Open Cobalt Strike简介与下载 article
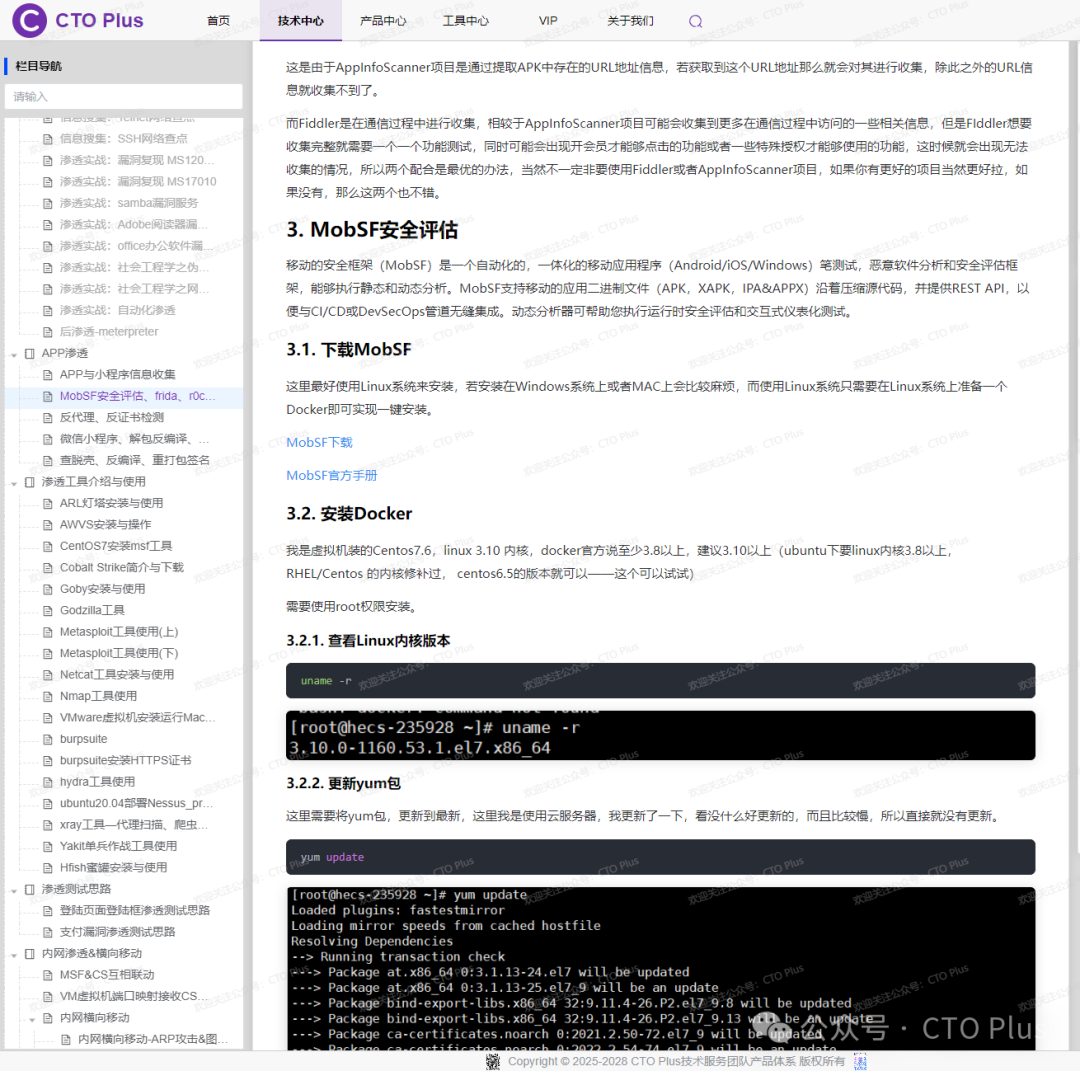 (121, 568)
